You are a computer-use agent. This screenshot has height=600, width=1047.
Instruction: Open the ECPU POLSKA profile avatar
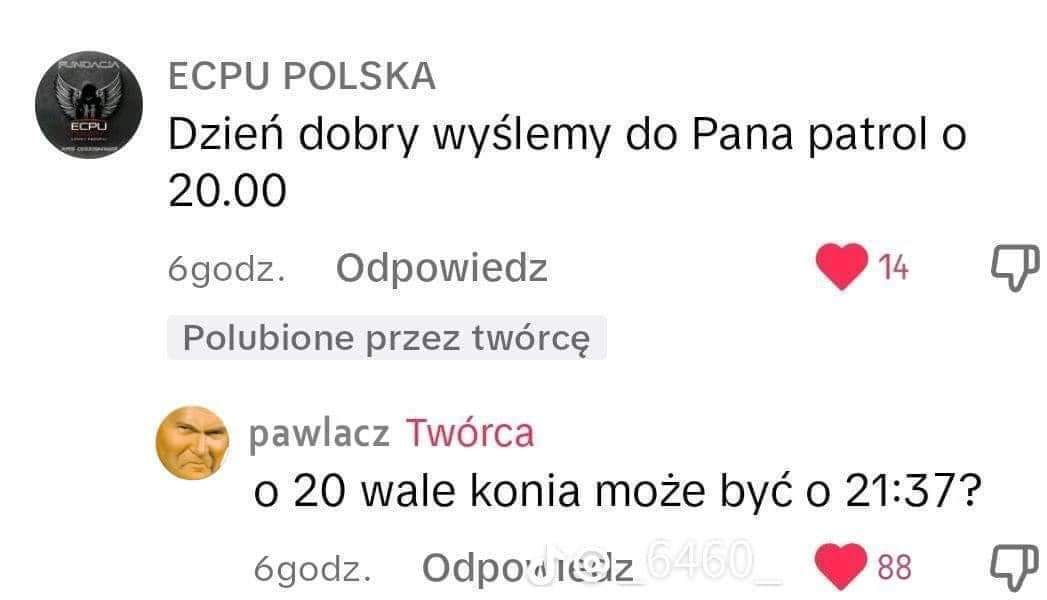tap(89, 105)
